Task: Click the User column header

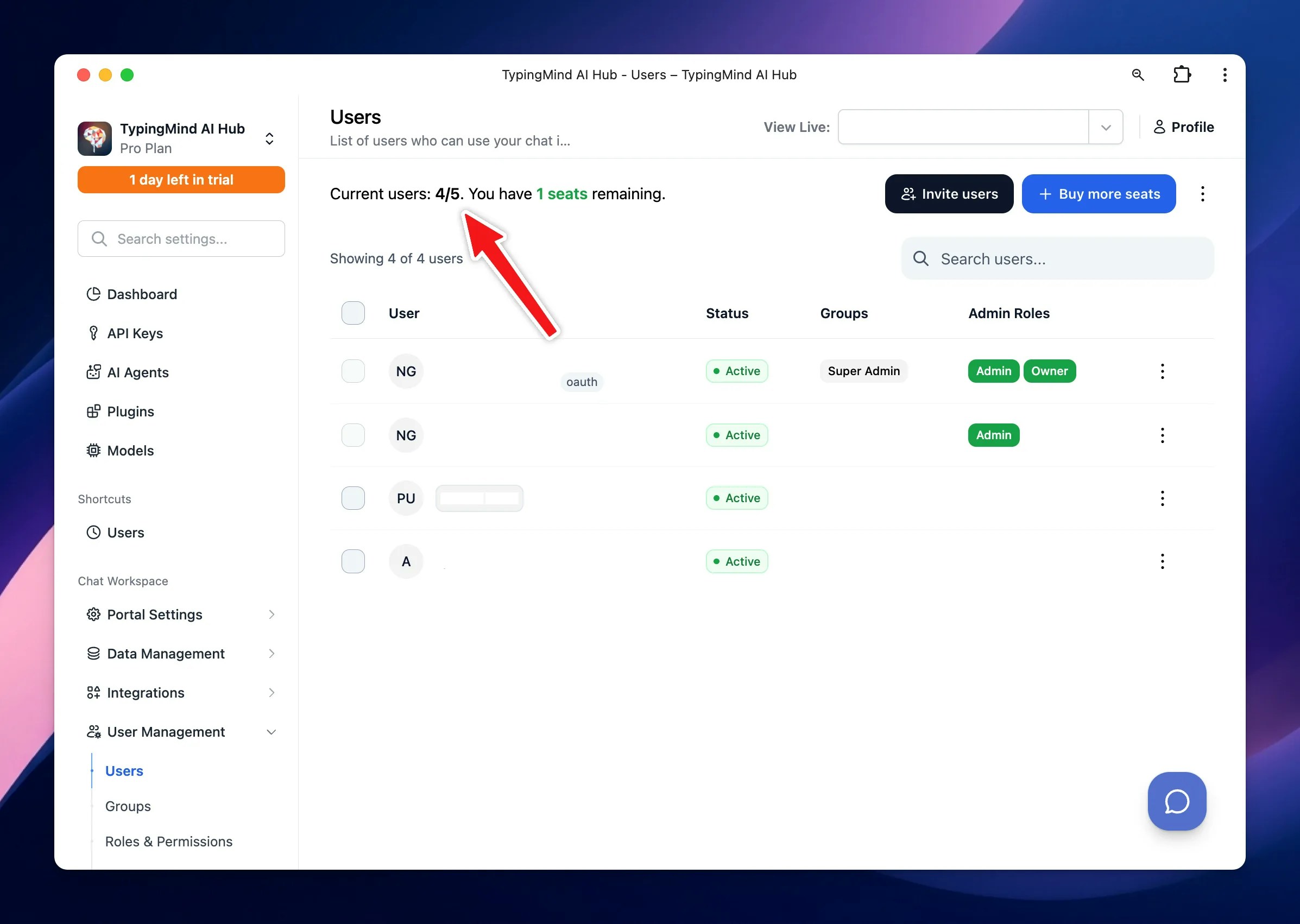Action: [403, 313]
